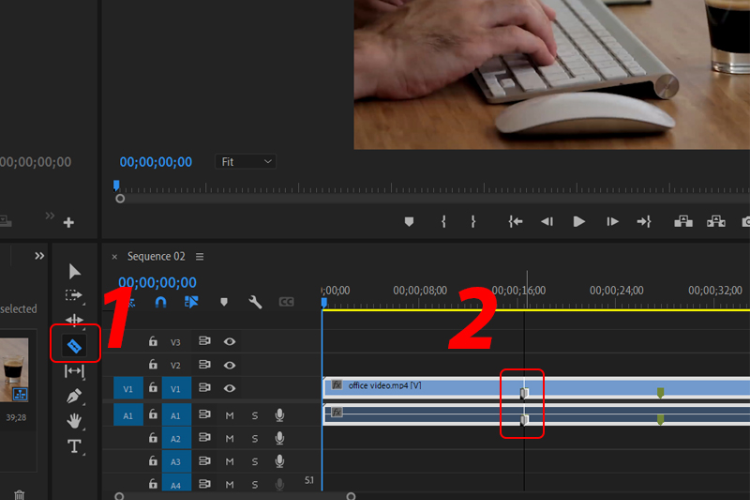Toggle Linked Selection in timeline
Image resolution: width=750 pixels, height=500 pixels.
click(x=191, y=302)
